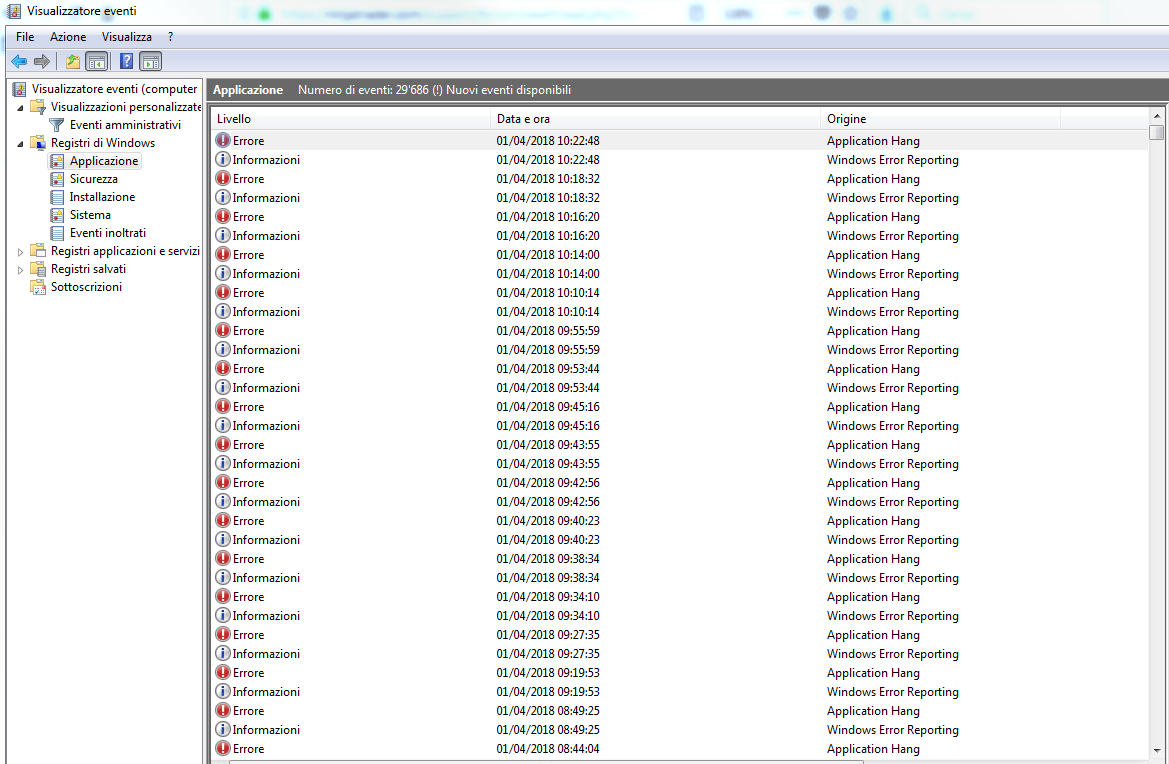Click the red error icon at 10:22:48
This screenshot has height=764, width=1169.
[x=222, y=140]
